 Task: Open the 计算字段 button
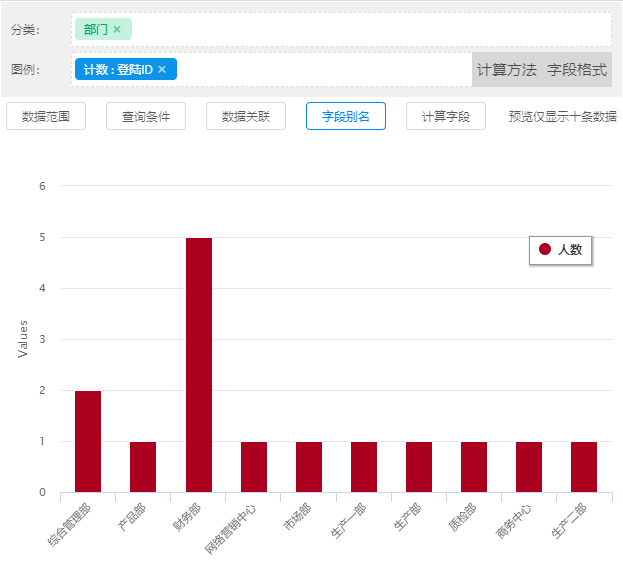click(446, 116)
